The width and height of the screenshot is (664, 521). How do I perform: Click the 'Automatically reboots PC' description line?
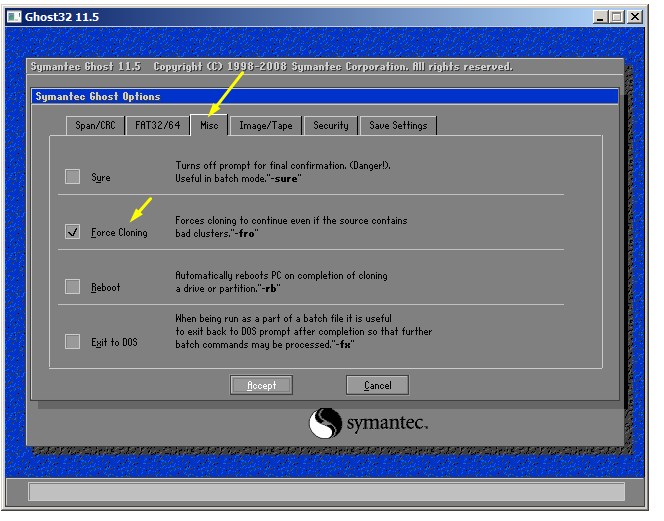[281, 275]
